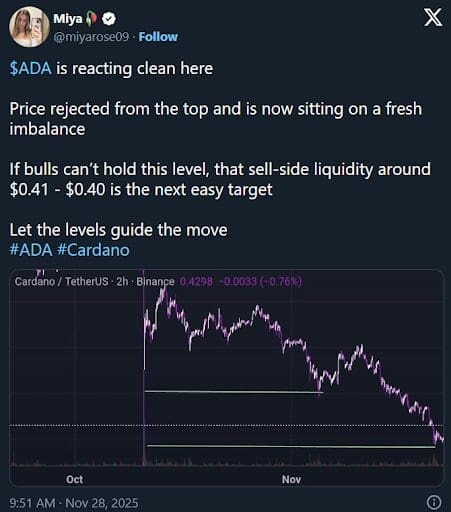451x512 pixels.
Task: Click the info icon beside timestamp
Action: [434, 502]
